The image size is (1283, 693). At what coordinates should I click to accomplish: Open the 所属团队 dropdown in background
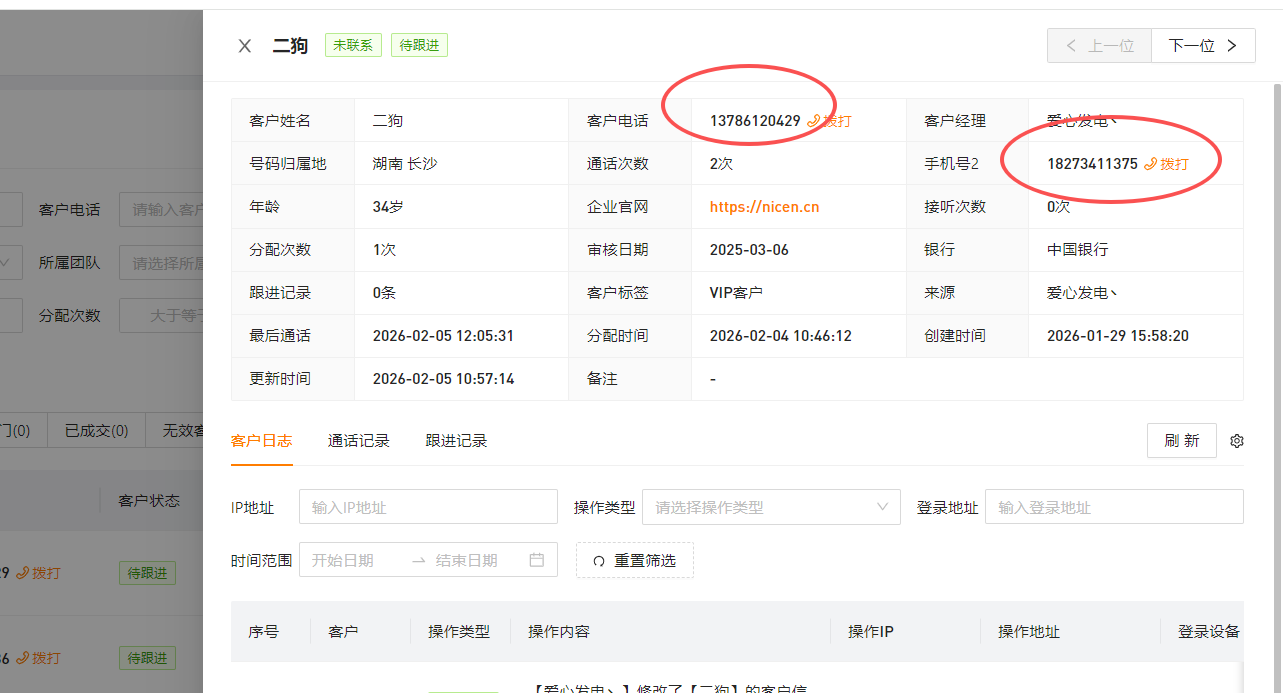click(165, 263)
